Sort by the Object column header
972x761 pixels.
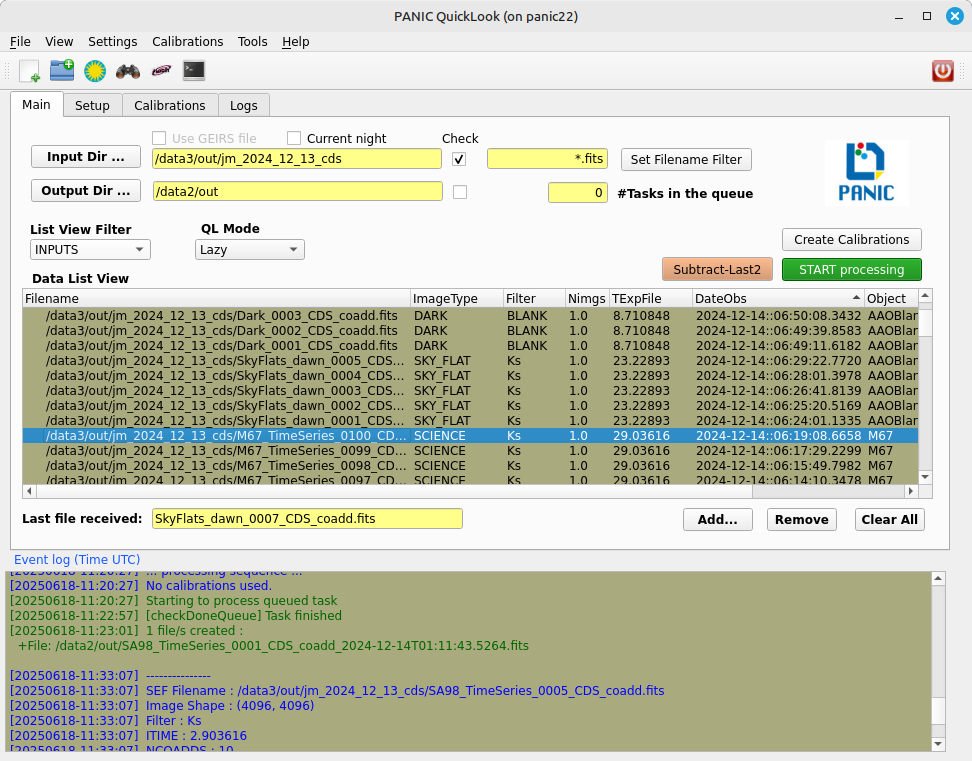(x=891, y=299)
